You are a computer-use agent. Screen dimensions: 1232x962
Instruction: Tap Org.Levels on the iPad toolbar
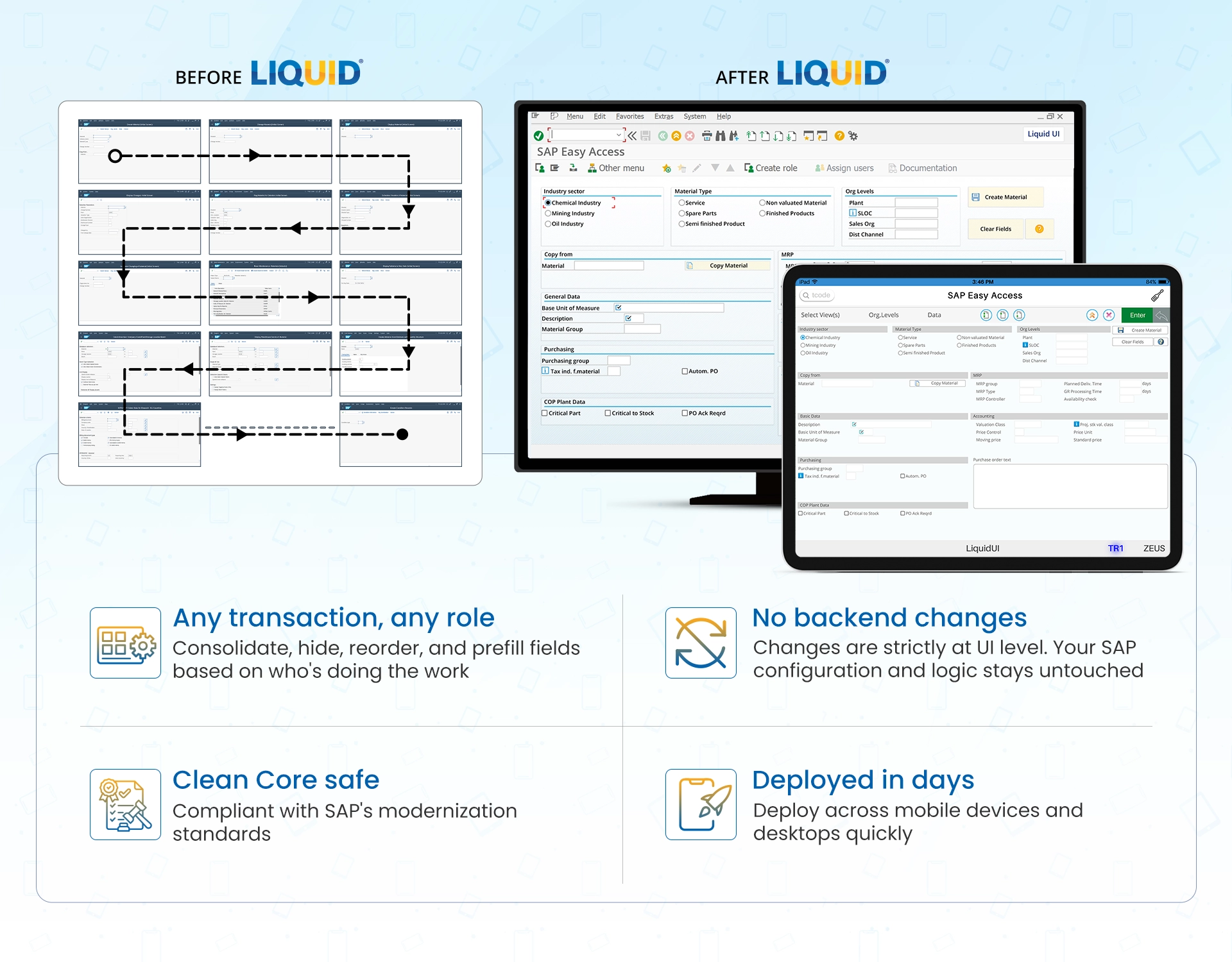coord(884,315)
